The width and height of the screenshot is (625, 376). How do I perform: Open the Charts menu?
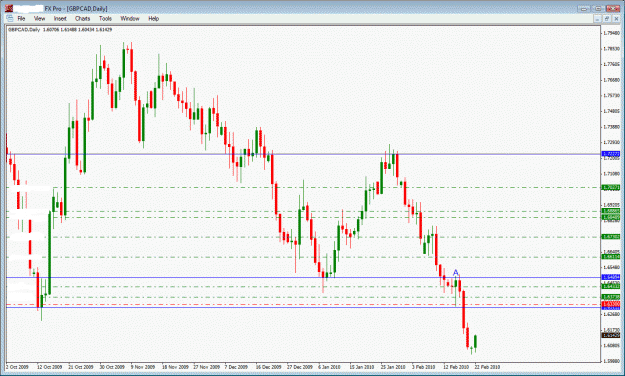(83, 19)
